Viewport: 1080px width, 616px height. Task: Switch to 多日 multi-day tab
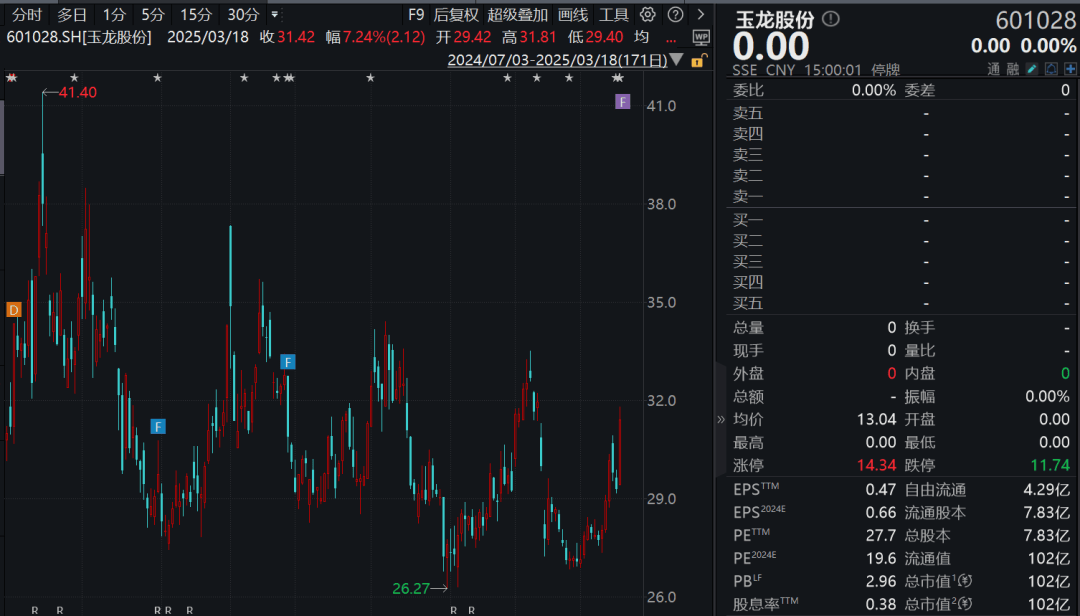pos(72,14)
